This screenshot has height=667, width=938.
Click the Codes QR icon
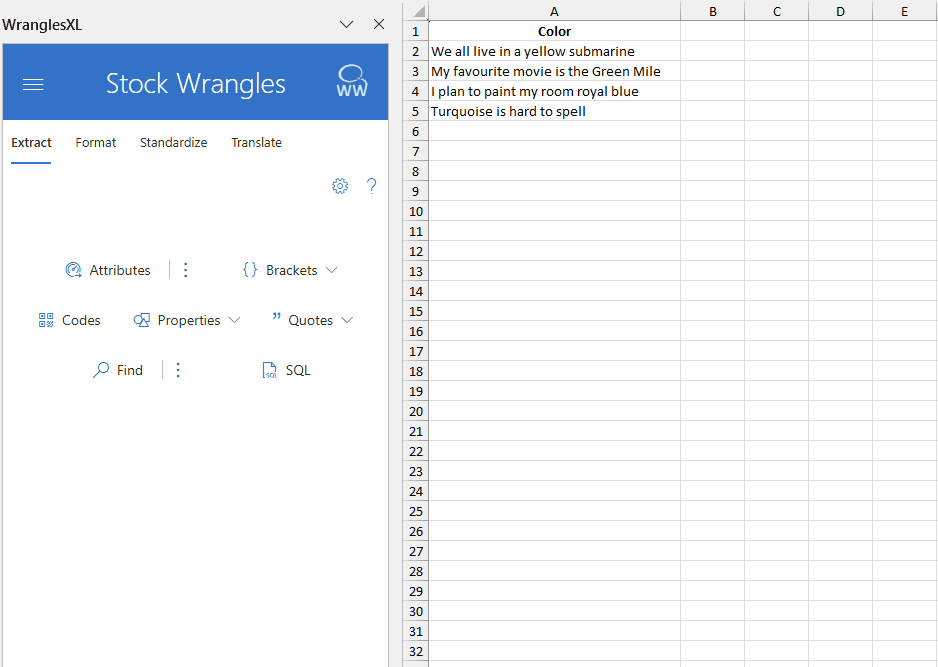pos(46,320)
